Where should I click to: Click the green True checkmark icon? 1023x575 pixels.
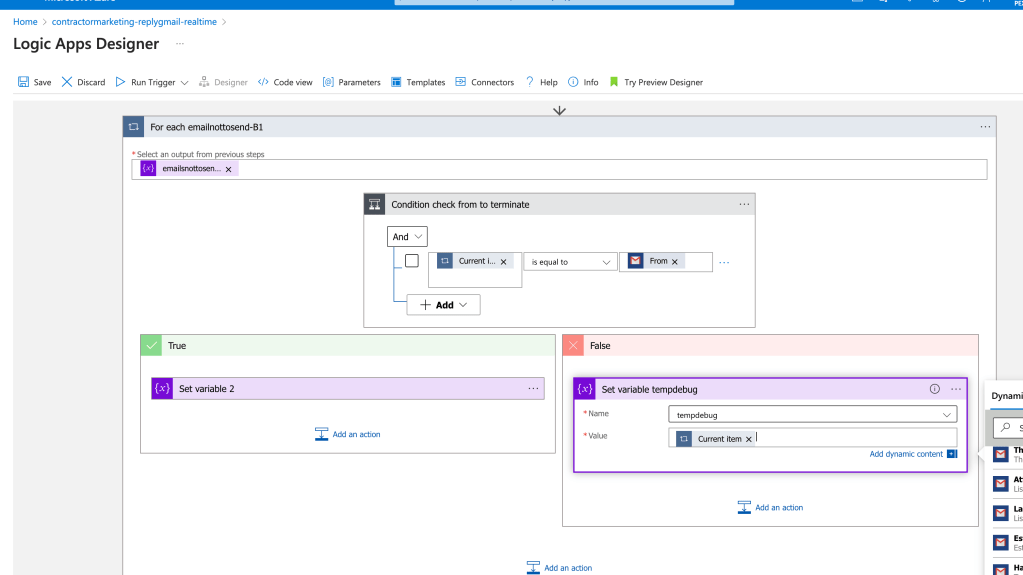pos(151,345)
